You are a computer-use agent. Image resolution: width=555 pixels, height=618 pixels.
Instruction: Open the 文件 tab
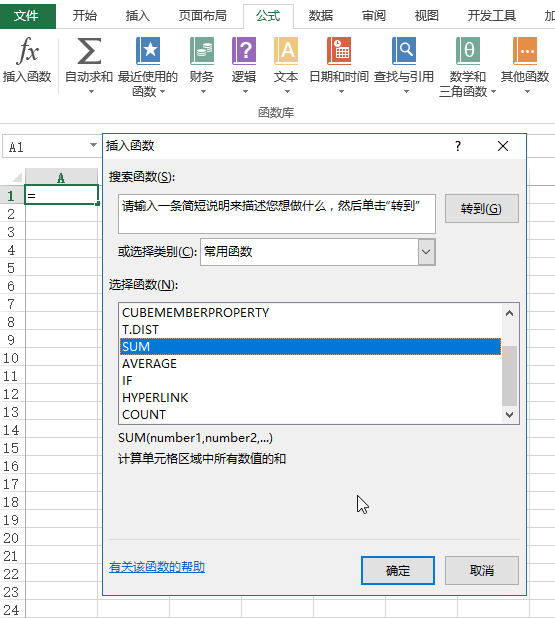point(26,16)
